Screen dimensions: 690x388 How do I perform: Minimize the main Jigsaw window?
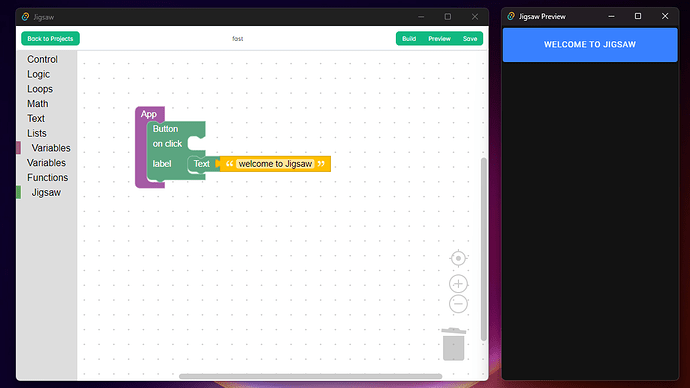(421, 17)
